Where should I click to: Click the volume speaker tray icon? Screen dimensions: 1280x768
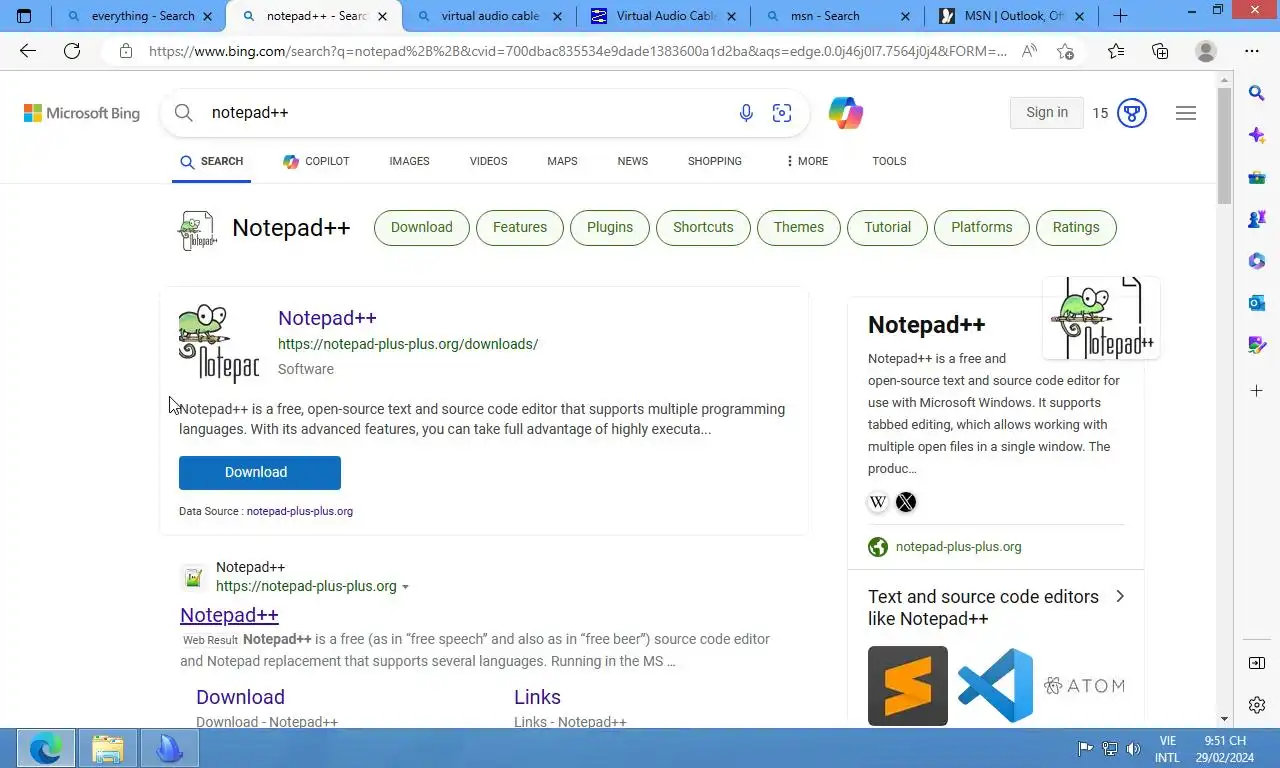[x=1133, y=748]
